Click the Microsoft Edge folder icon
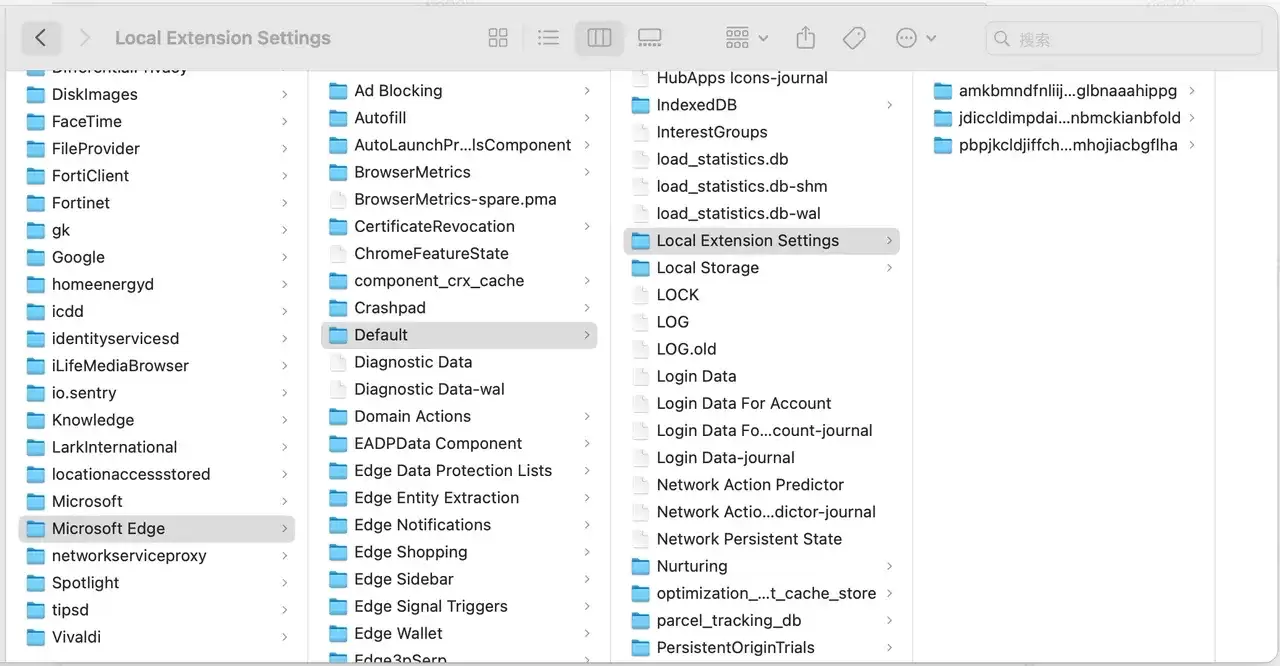 [35, 529]
